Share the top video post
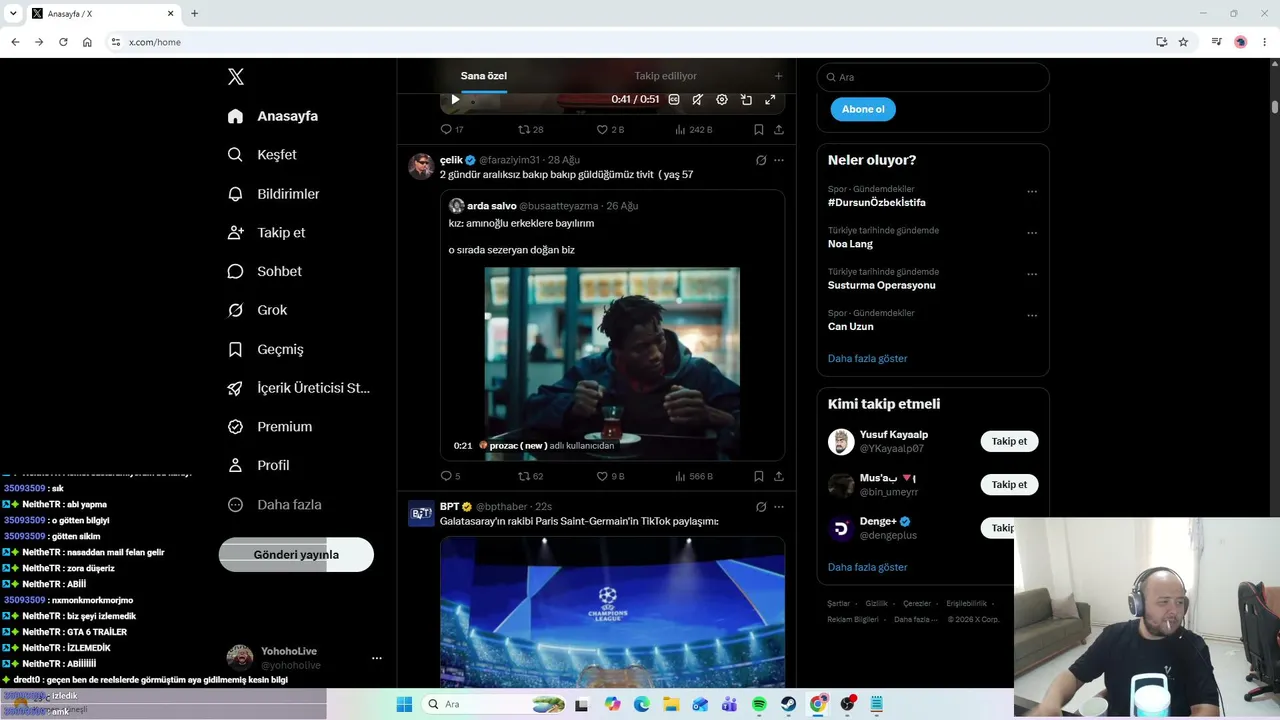Image resolution: width=1280 pixels, height=720 pixels. tap(779, 130)
